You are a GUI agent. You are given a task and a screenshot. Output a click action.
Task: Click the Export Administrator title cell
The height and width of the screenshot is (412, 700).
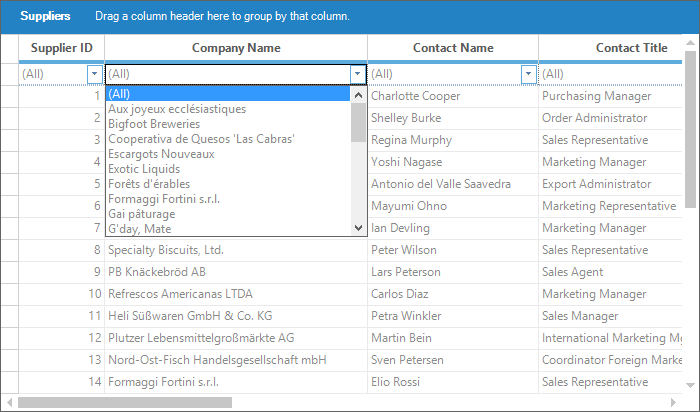(610, 184)
